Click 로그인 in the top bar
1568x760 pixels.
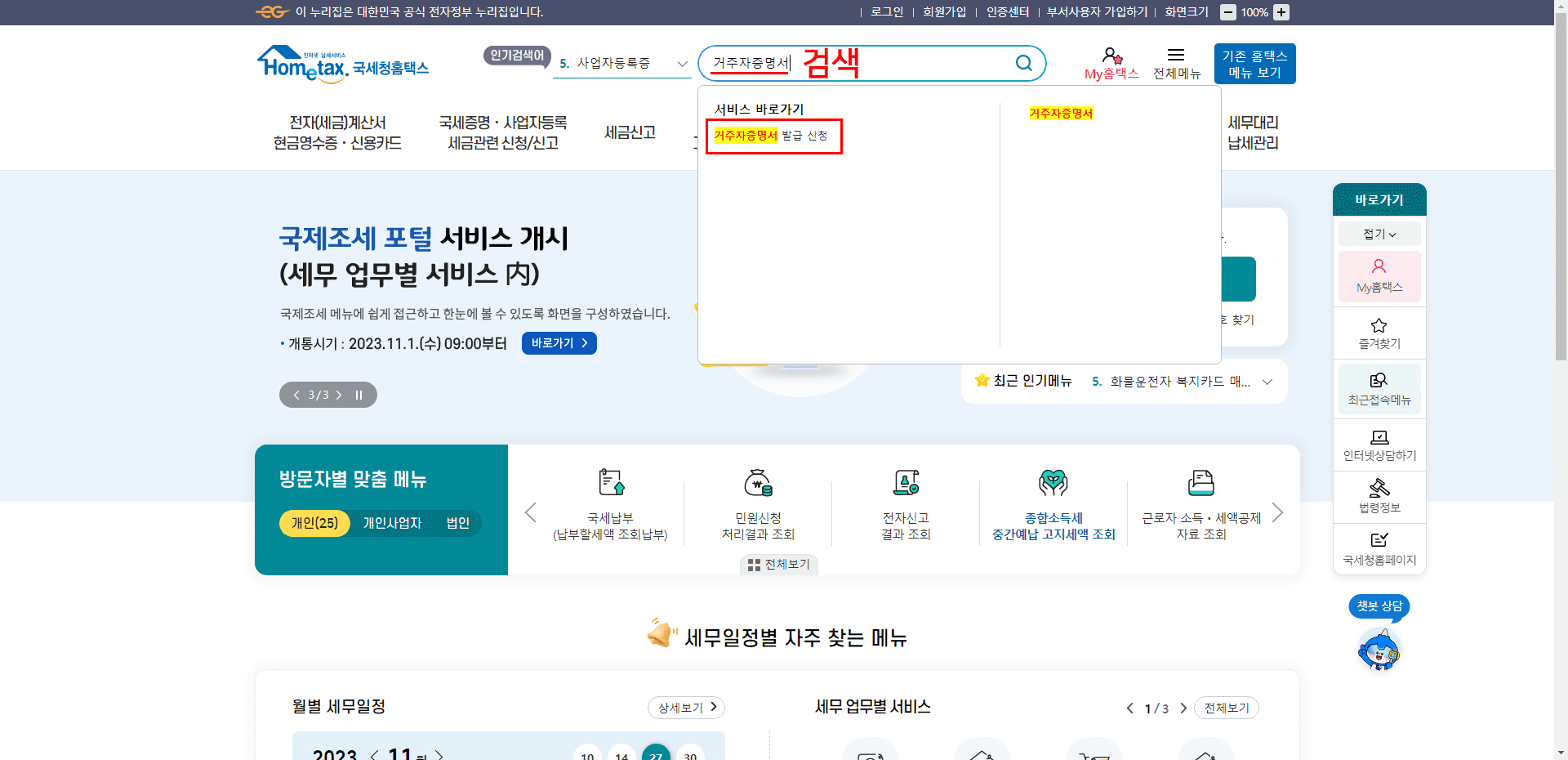tap(887, 12)
